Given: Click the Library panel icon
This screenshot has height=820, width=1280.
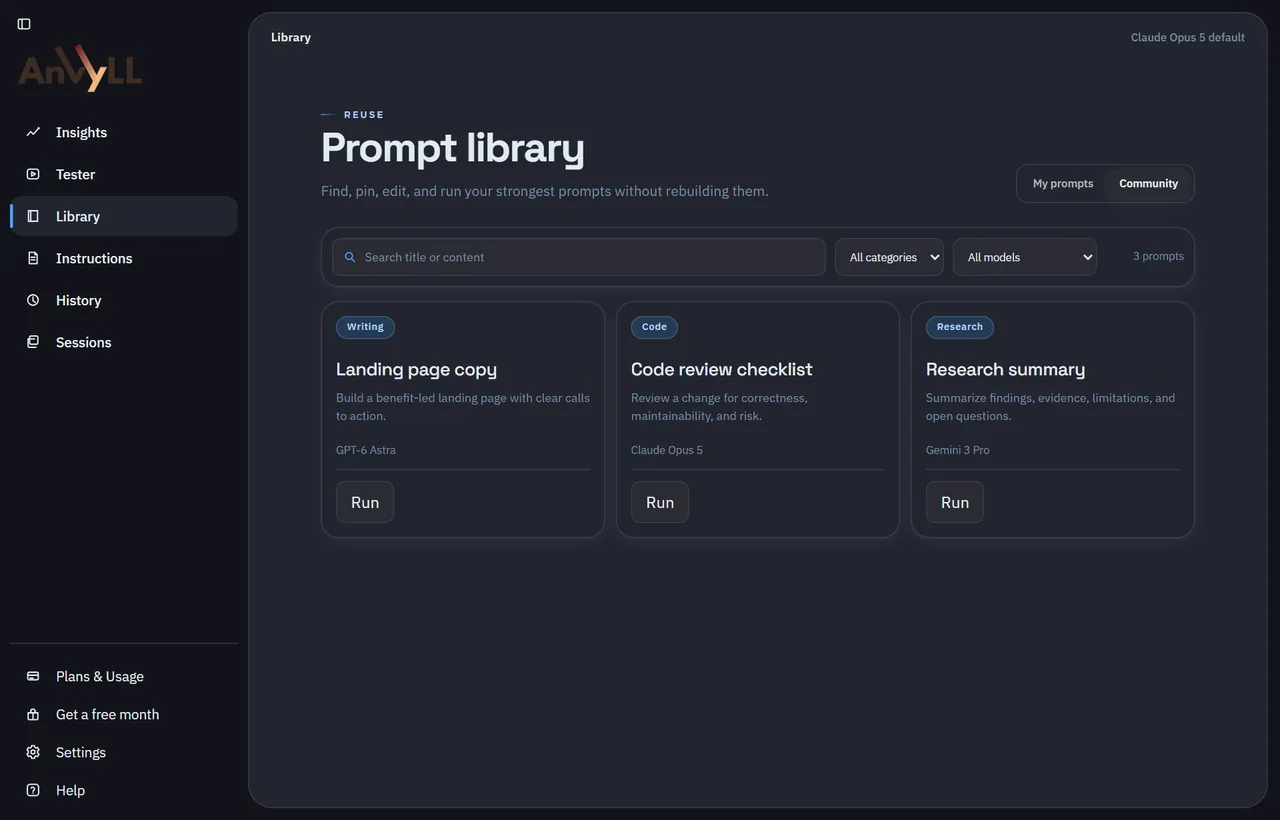Looking at the screenshot, I should coord(33,216).
